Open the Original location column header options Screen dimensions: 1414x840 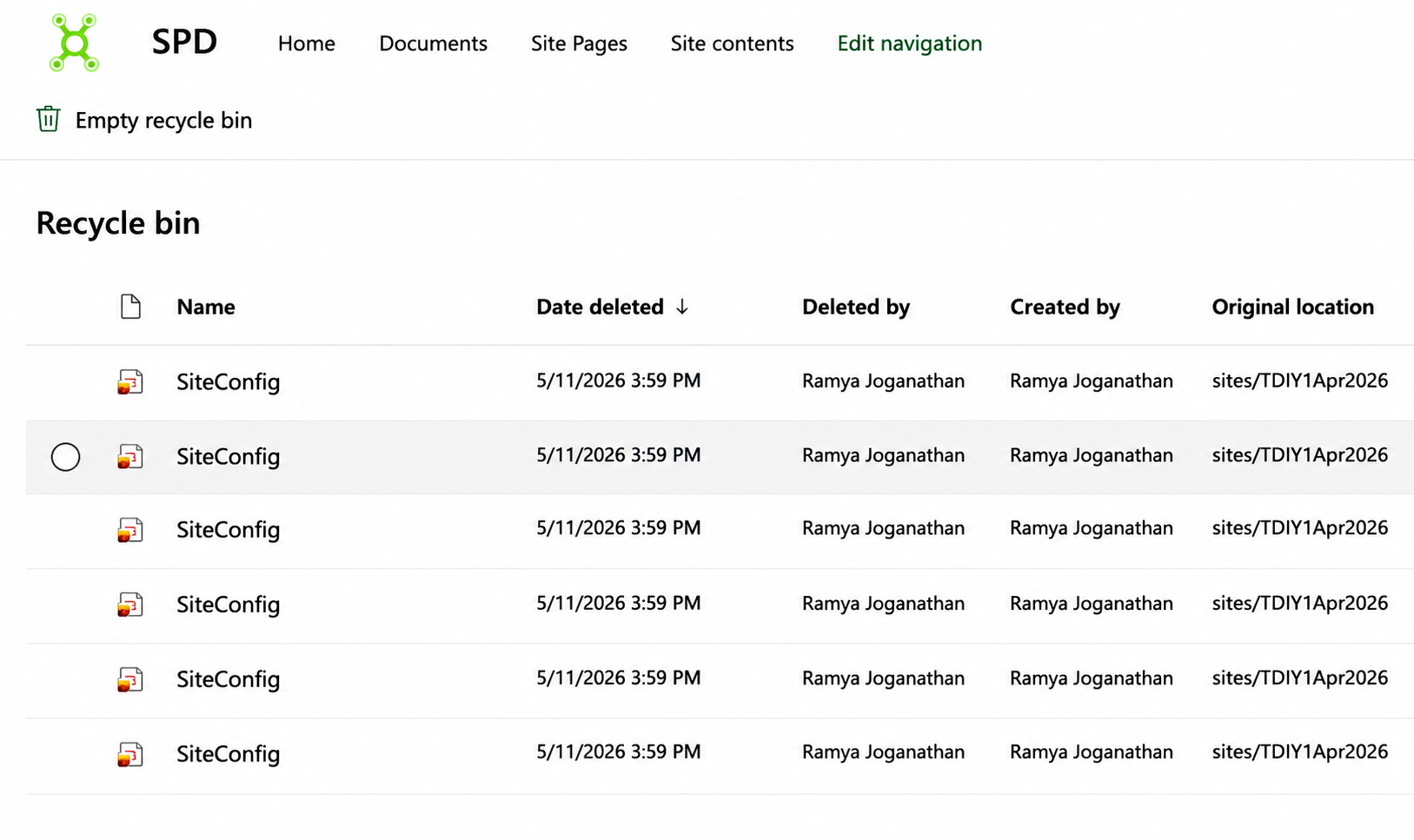[1292, 307]
